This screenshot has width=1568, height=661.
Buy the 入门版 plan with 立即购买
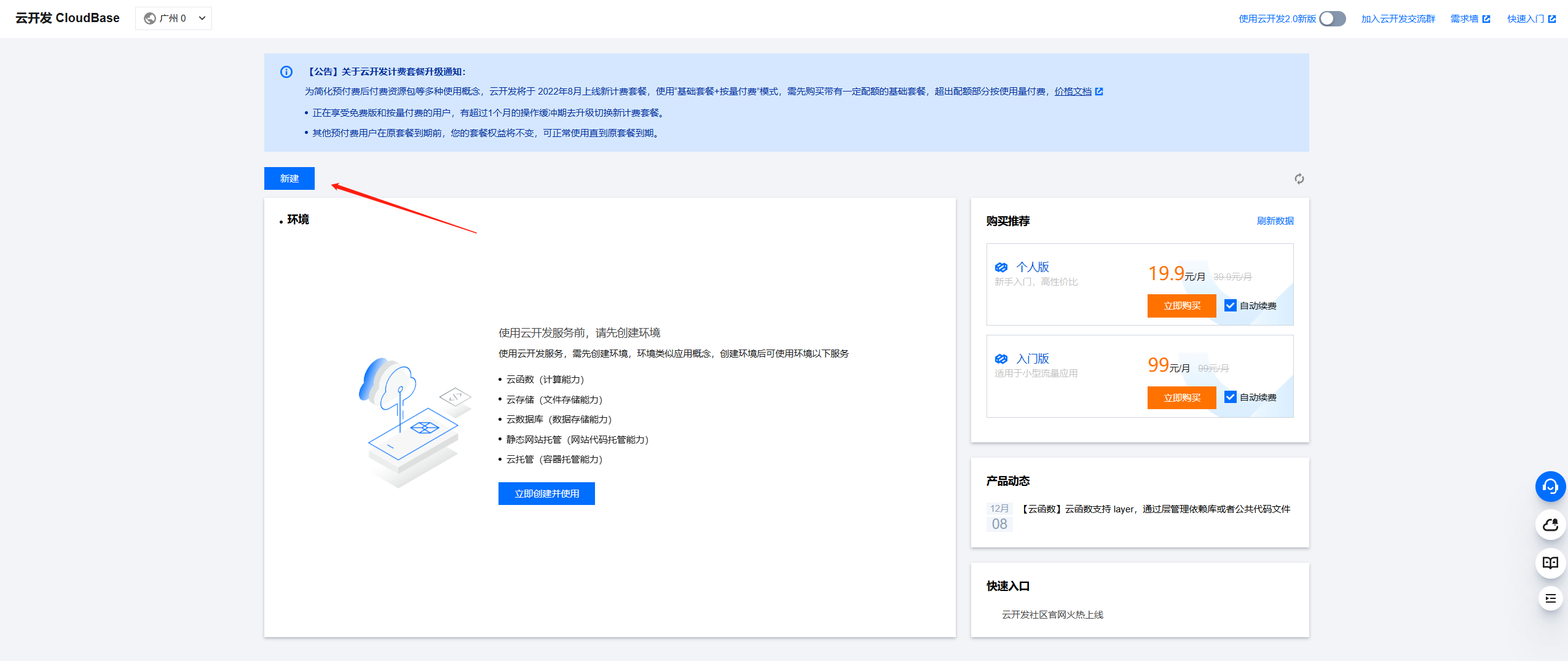(x=1181, y=398)
